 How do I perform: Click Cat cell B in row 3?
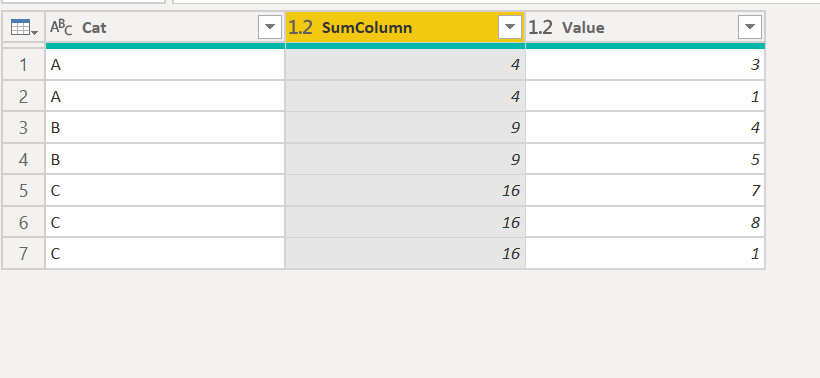point(165,128)
